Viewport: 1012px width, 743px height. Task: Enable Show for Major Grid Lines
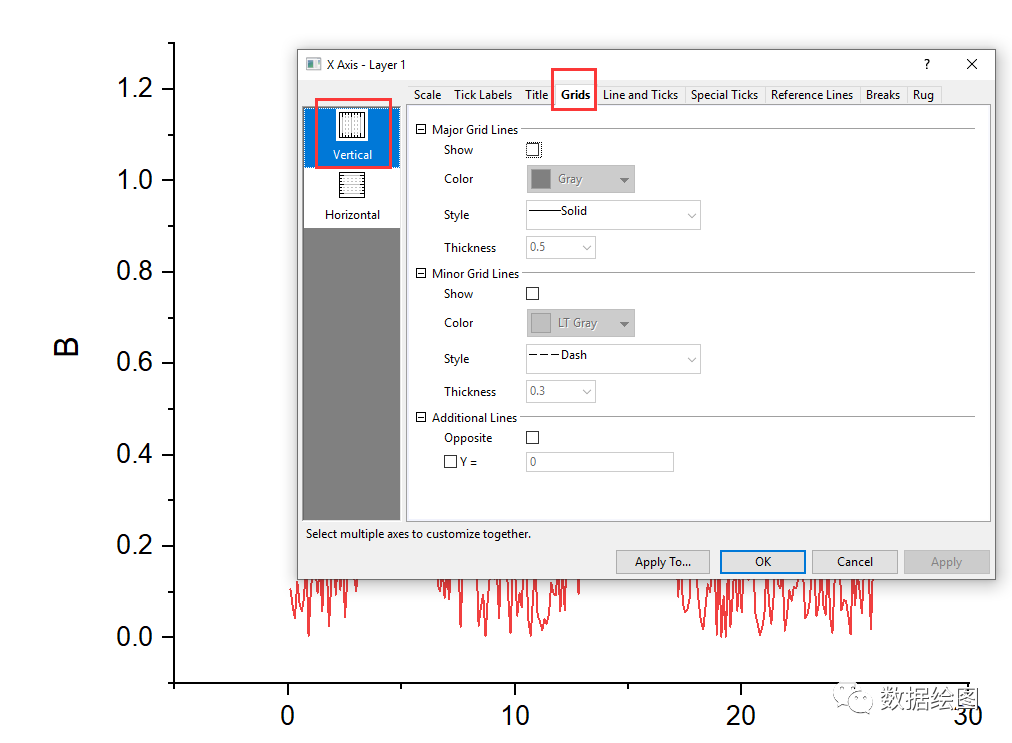(533, 150)
